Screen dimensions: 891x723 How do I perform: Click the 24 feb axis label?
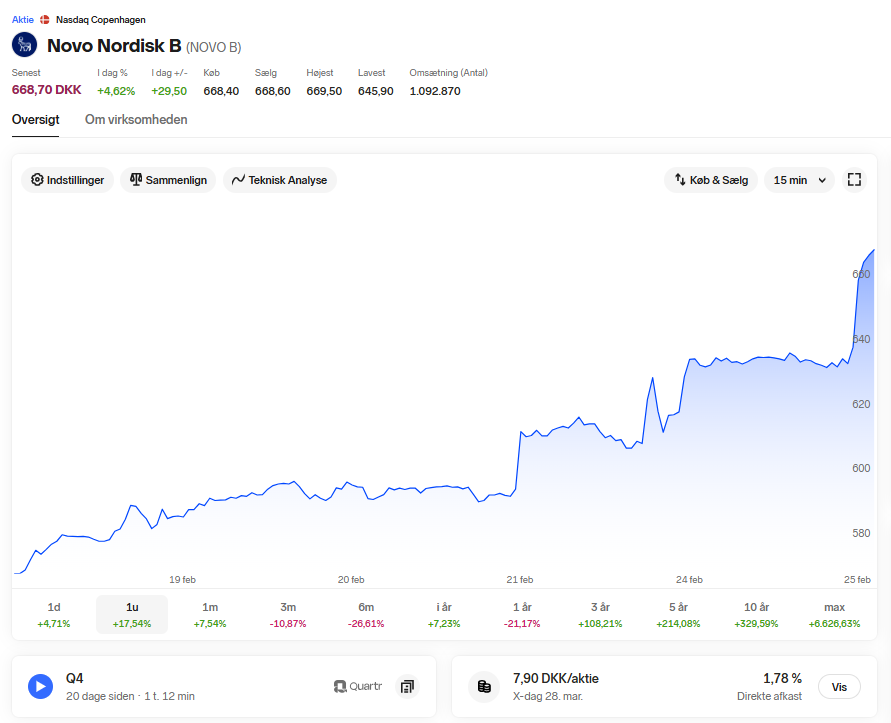tap(689, 580)
